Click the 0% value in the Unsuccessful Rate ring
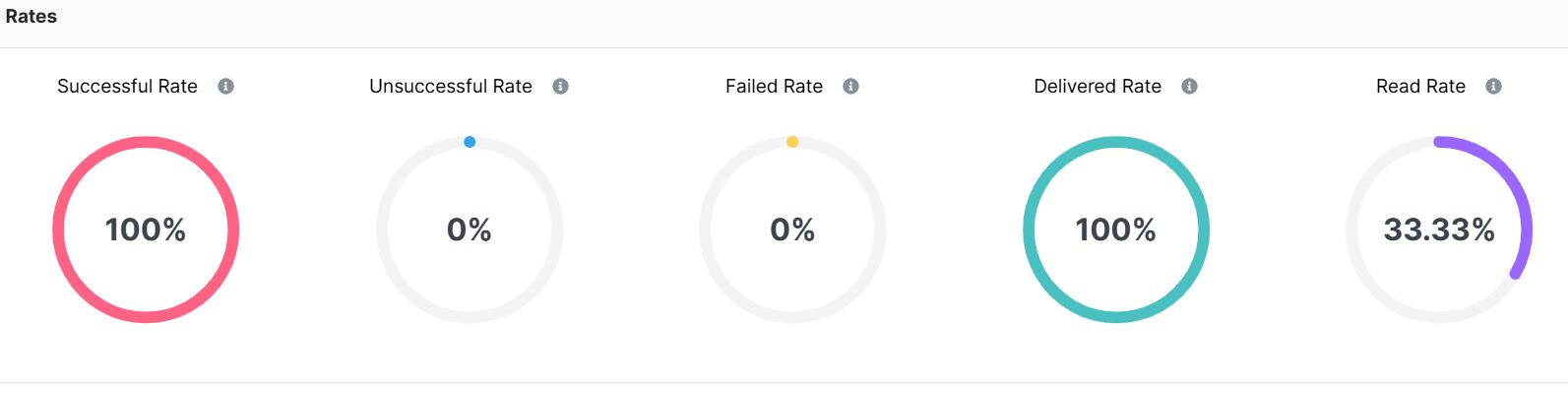 point(470,230)
